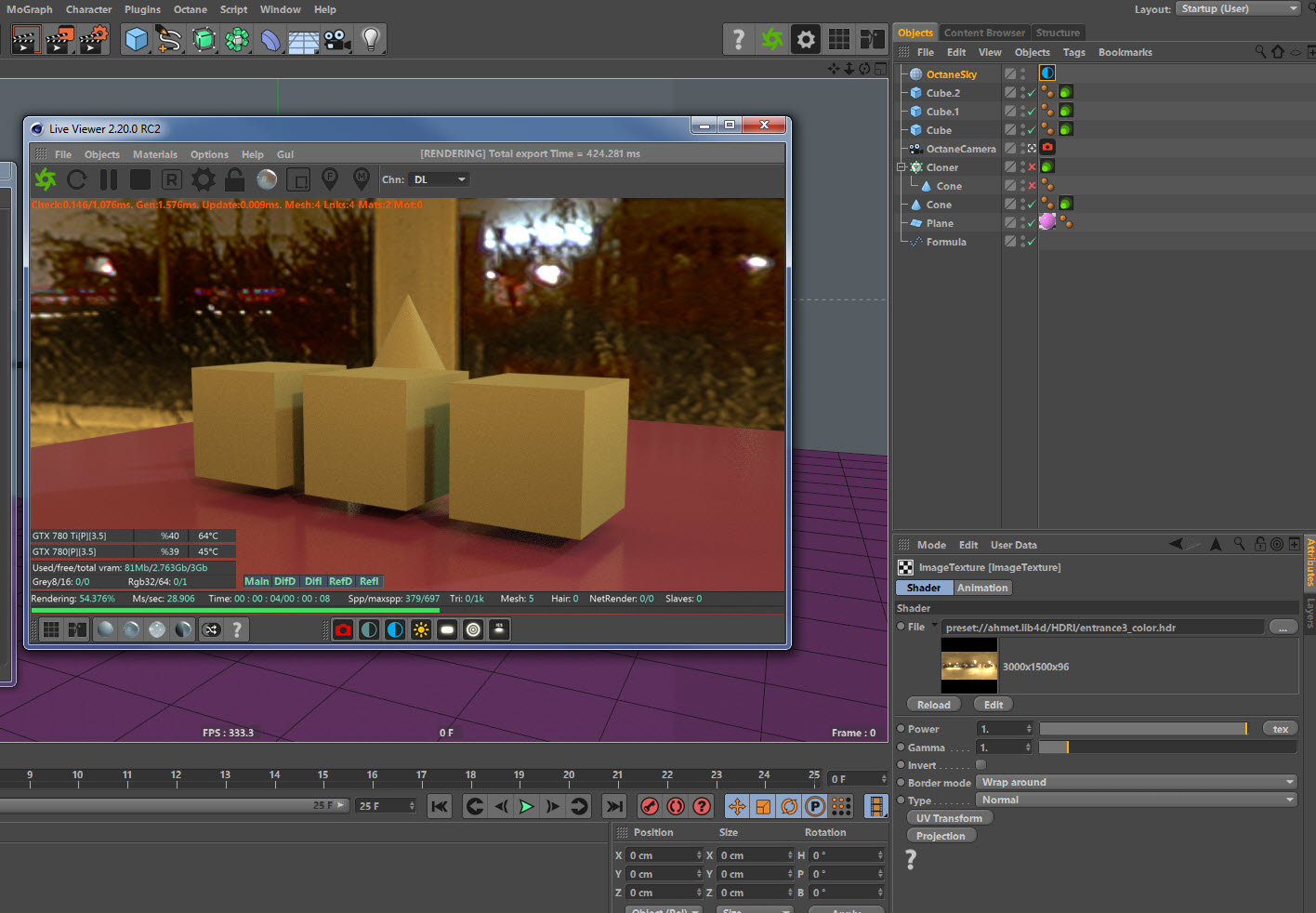The height and width of the screenshot is (913, 1316).
Task: Pick focus with the F pin tool
Action: pyautogui.click(x=330, y=179)
